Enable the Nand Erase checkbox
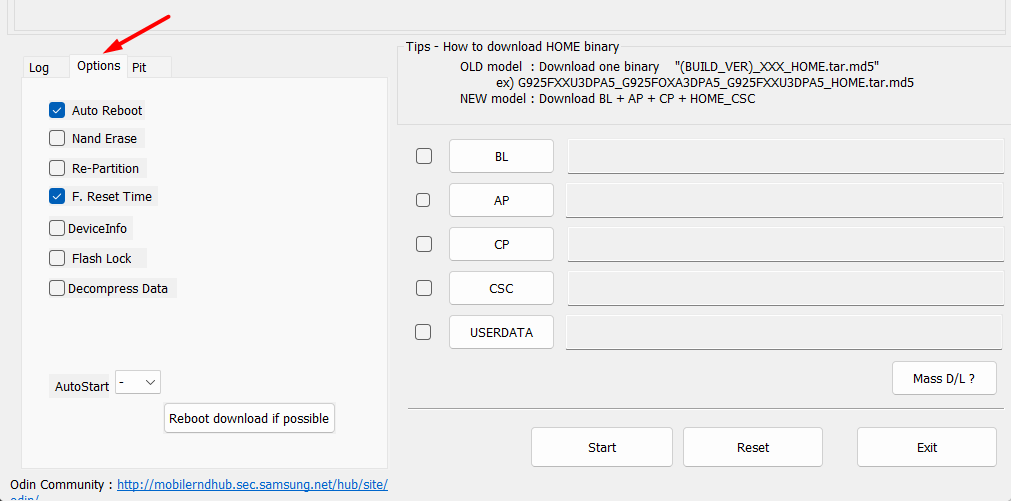The height and width of the screenshot is (501, 1011). point(57,138)
